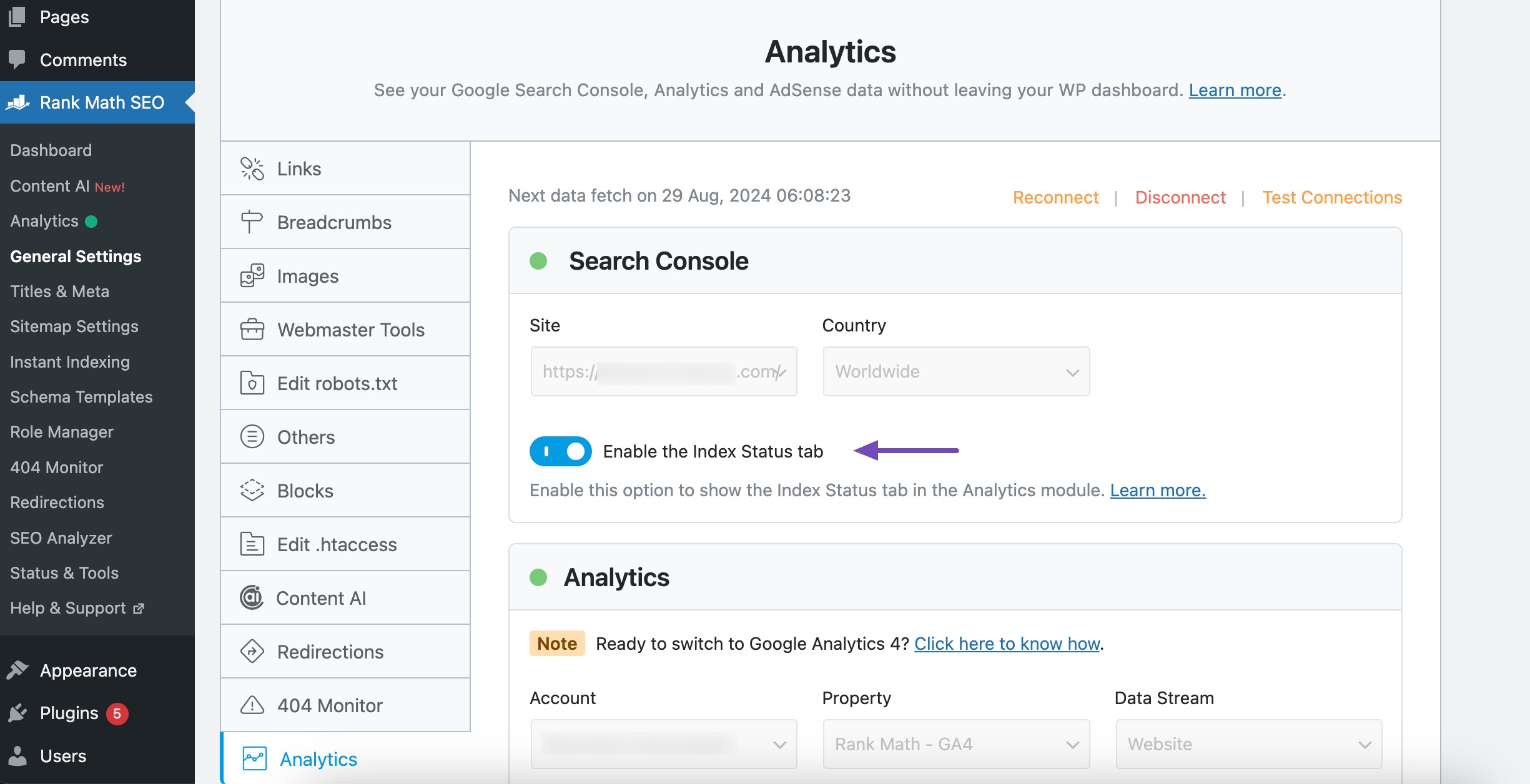Screen dimensions: 1530x784
Task: Open Status & Tools in the sidebar
Action: click(x=64, y=573)
